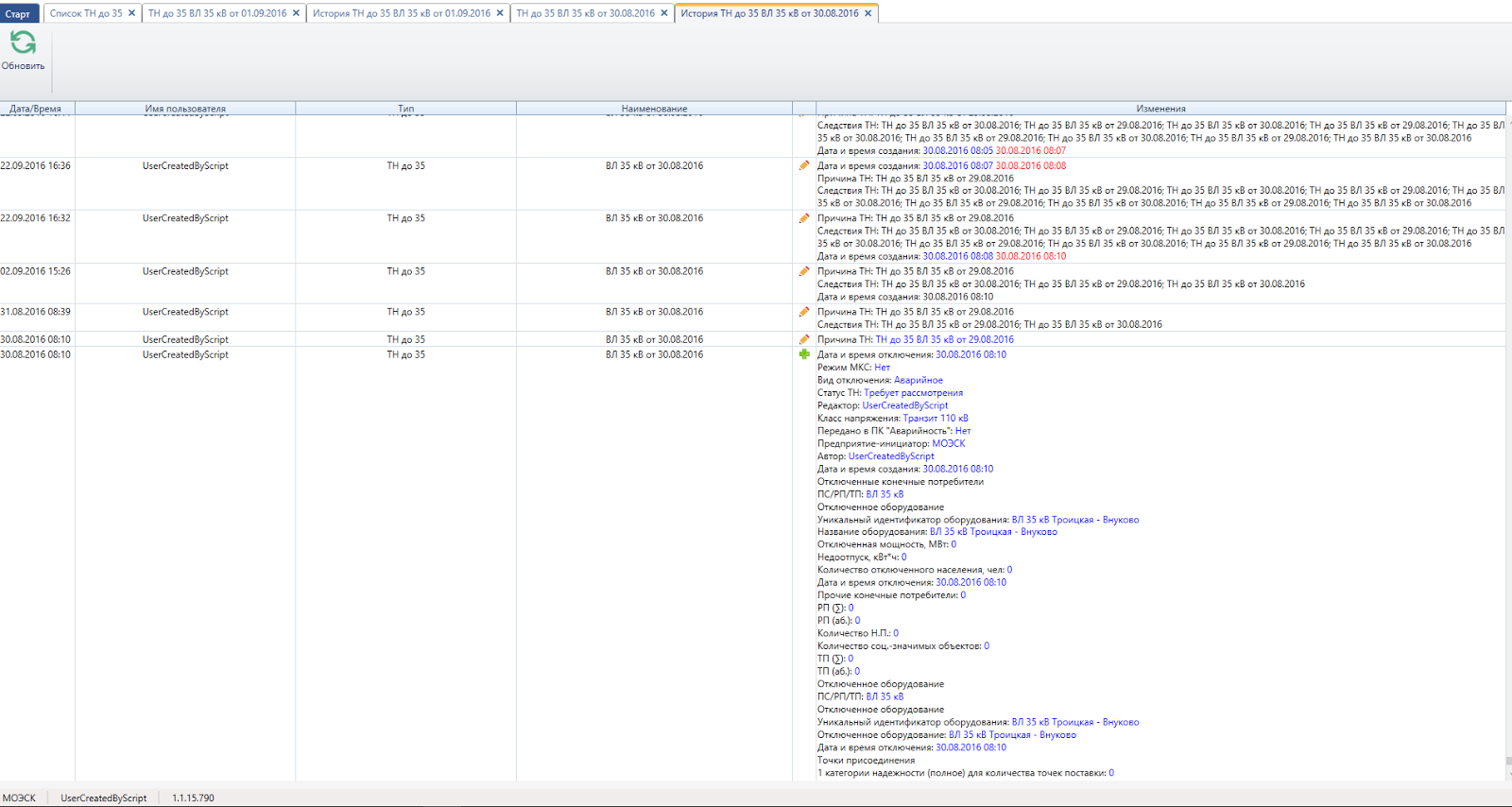This screenshot has width=1512, height=807.
Task: Click the Тип column header
Action: pyautogui.click(x=405, y=109)
